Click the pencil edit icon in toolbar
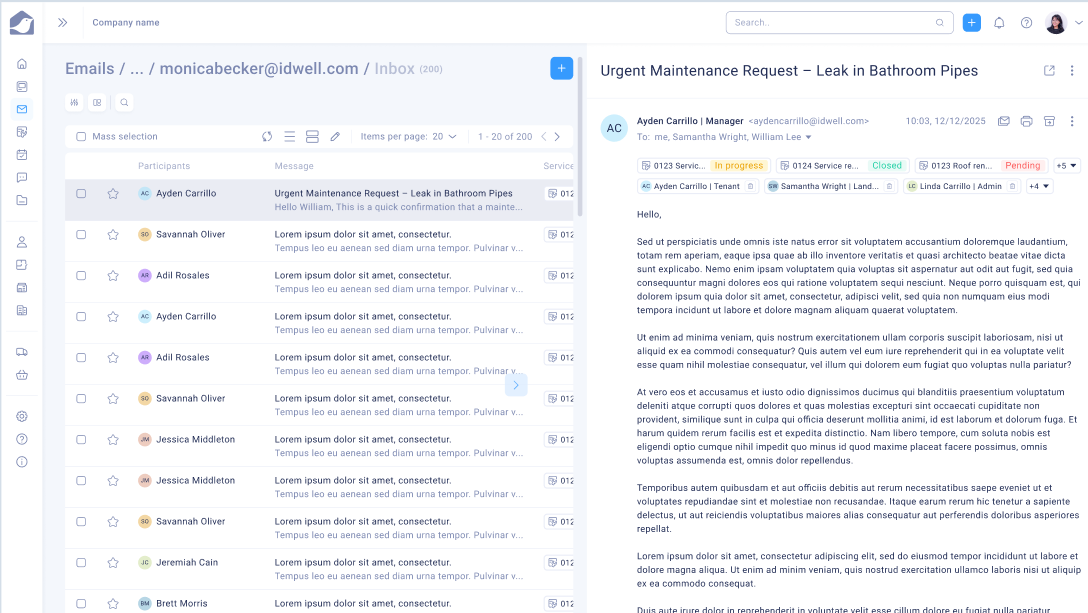The width and height of the screenshot is (1088, 613). coord(335,136)
